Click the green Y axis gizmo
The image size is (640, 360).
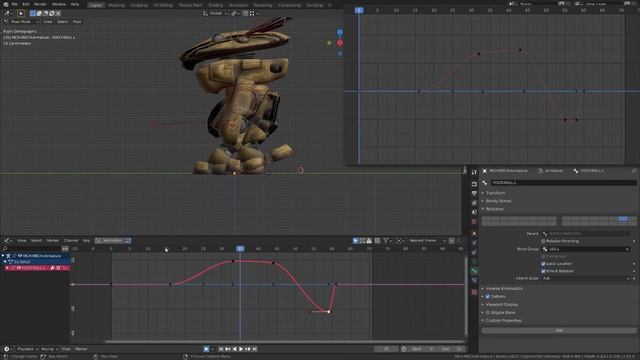pyautogui.click(x=329, y=43)
